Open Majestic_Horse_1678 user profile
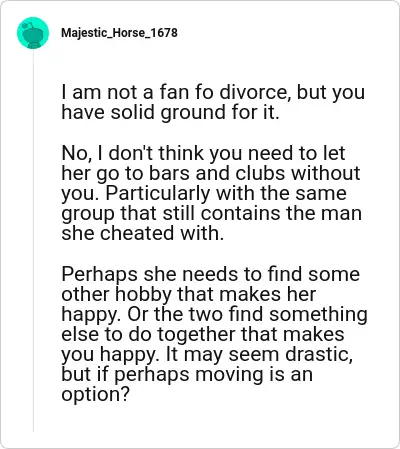 click(119, 33)
